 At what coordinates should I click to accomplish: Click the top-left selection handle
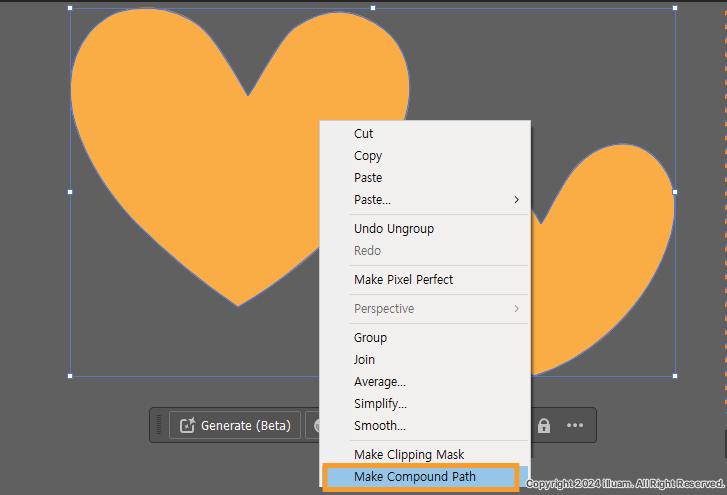pyautogui.click(x=70, y=8)
